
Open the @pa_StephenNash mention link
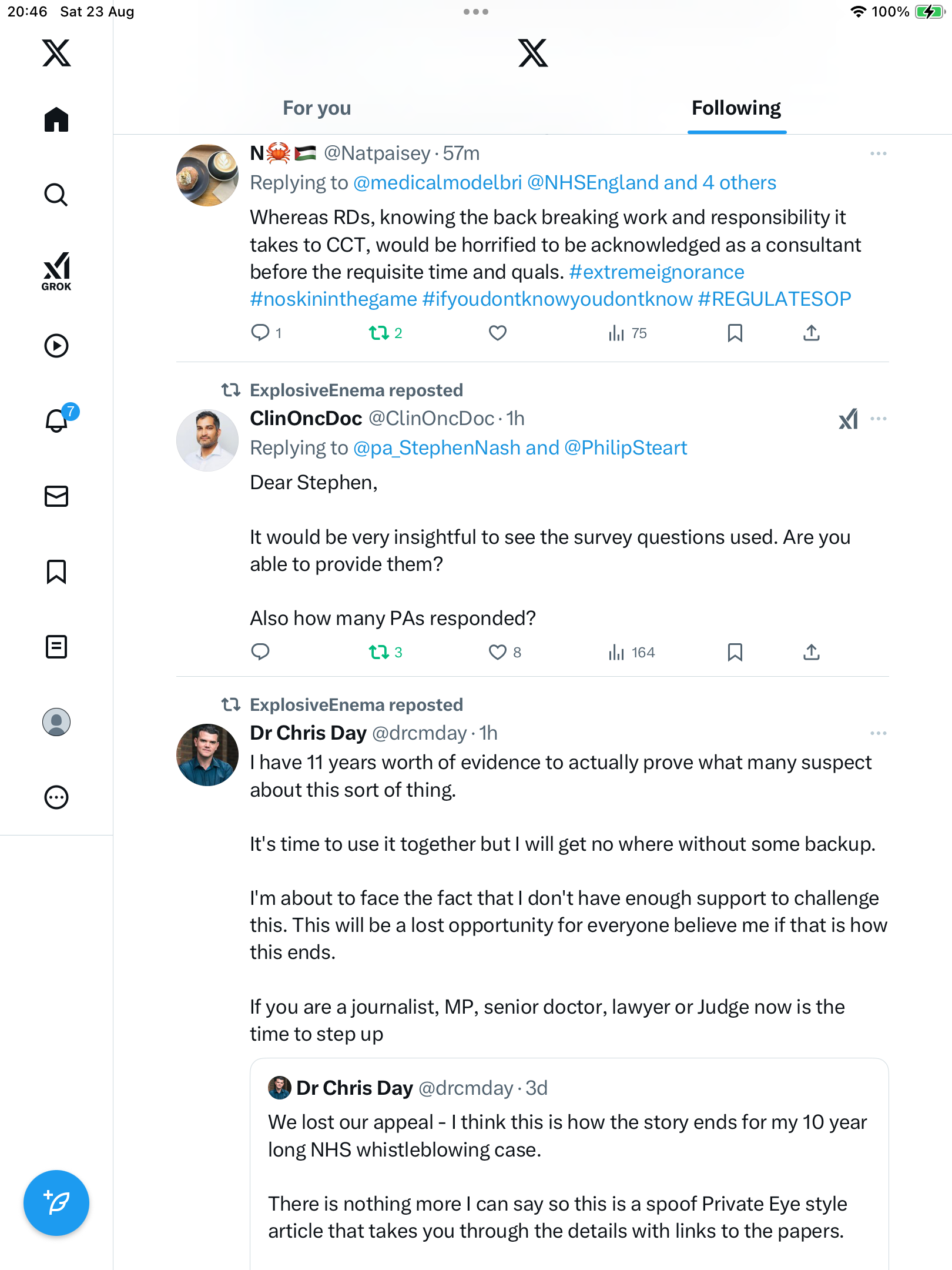pos(437,448)
